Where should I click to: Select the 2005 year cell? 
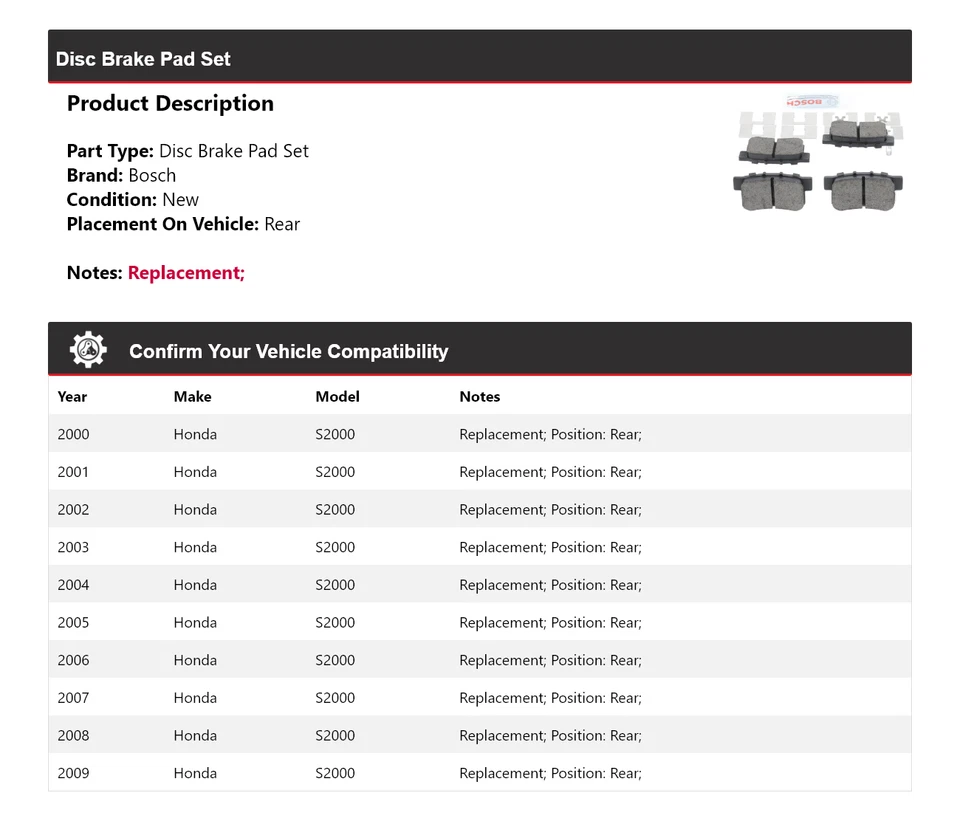click(x=73, y=623)
